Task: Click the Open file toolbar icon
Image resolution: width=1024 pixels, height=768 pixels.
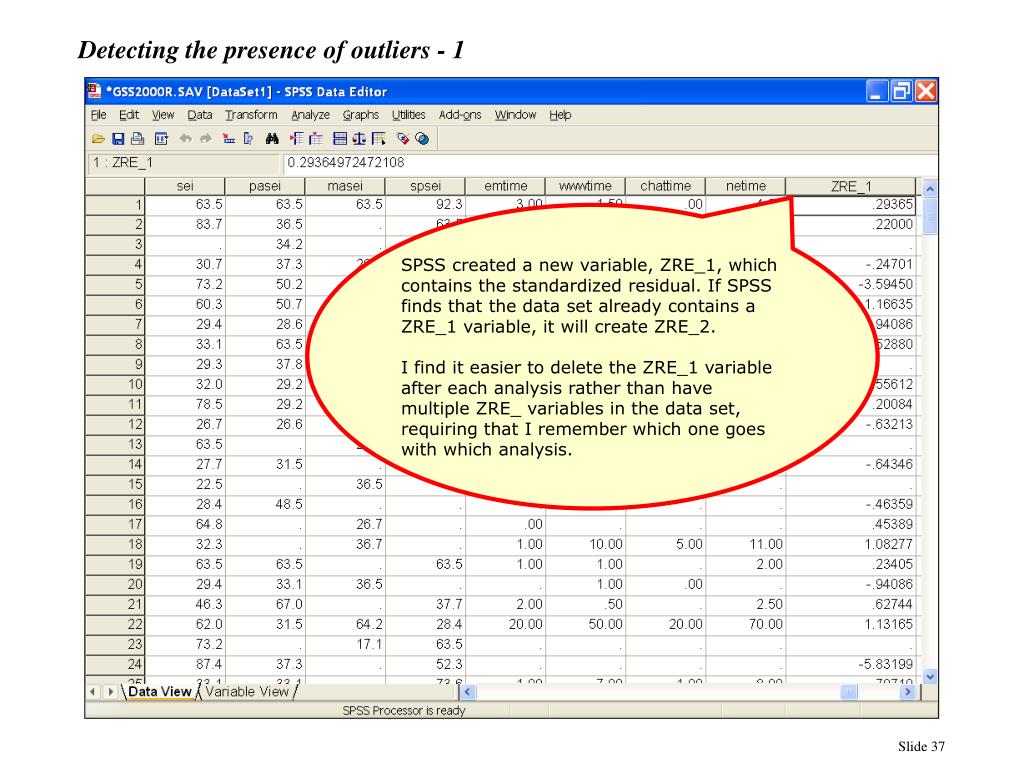Action: click(99, 138)
